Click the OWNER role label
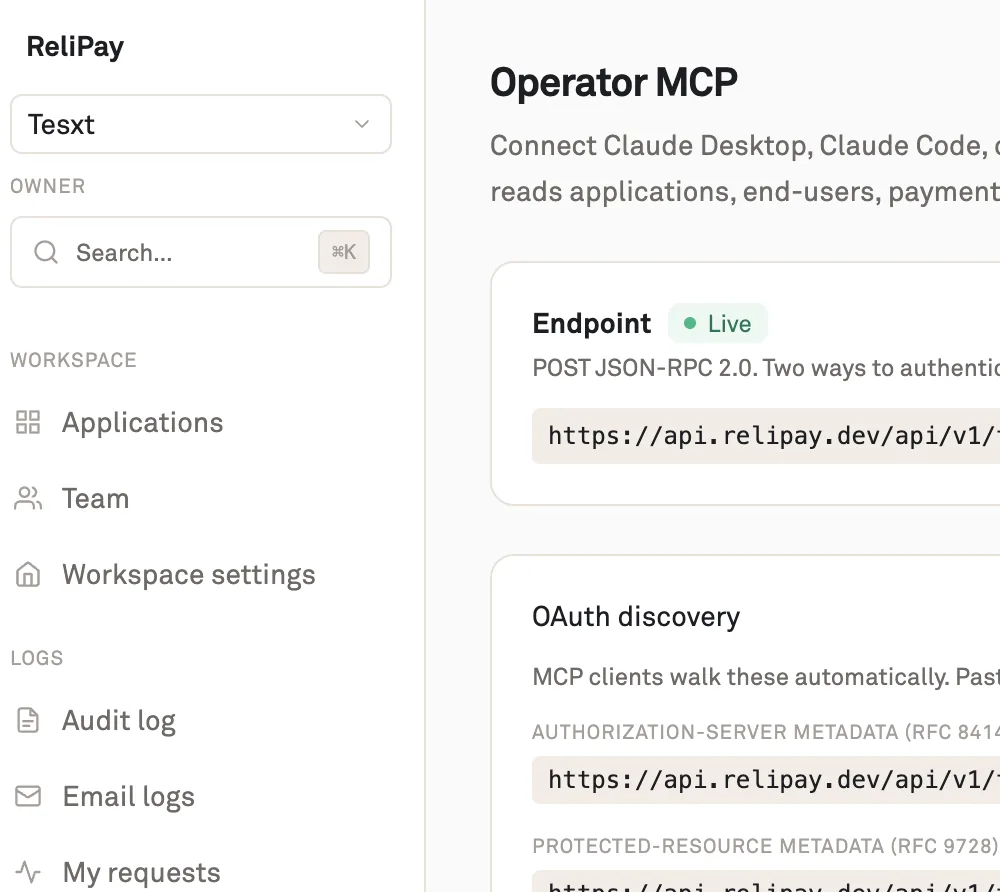The height and width of the screenshot is (892, 1000). click(48, 186)
